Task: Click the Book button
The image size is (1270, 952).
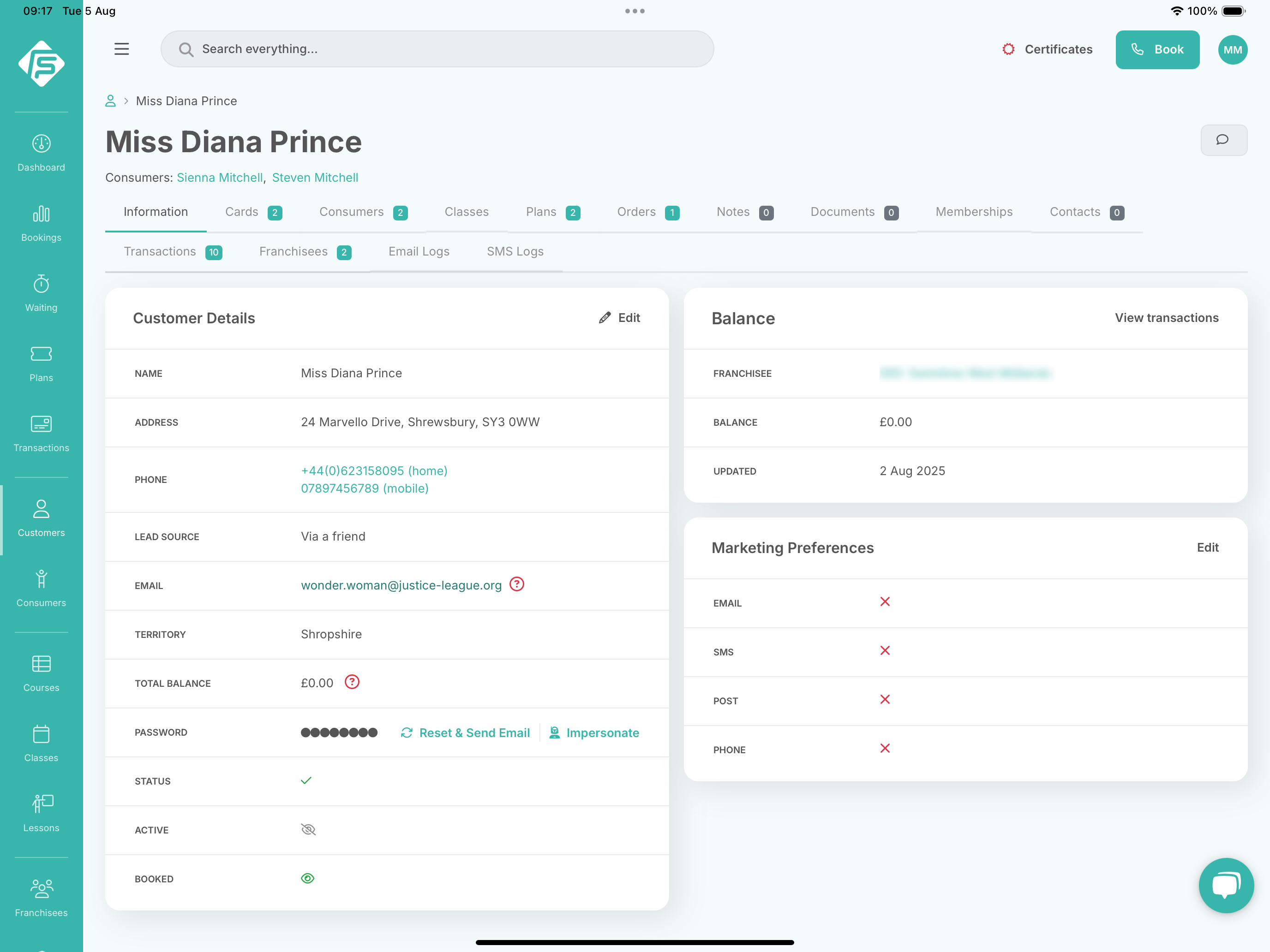Action: [1157, 50]
